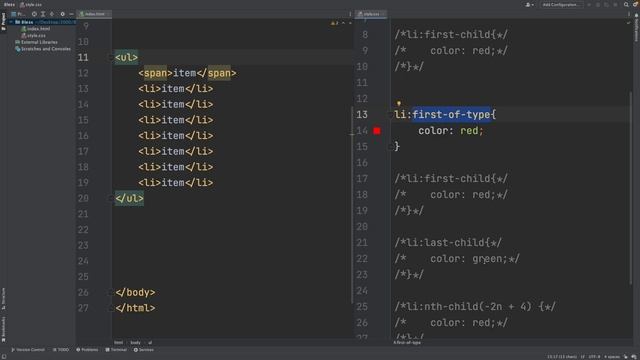Open the right editor tab options menu
The width and height of the screenshot is (640, 360).
(629, 14)
